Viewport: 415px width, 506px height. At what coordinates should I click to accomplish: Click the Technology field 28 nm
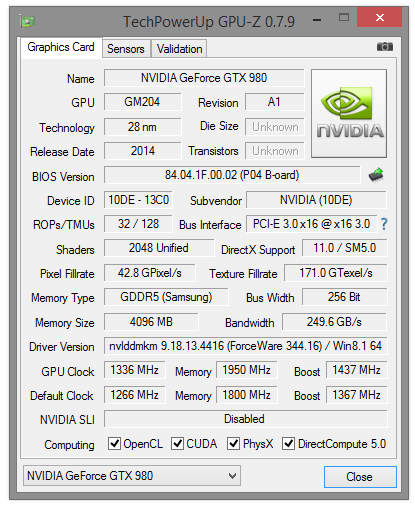(x=142, y=127)
